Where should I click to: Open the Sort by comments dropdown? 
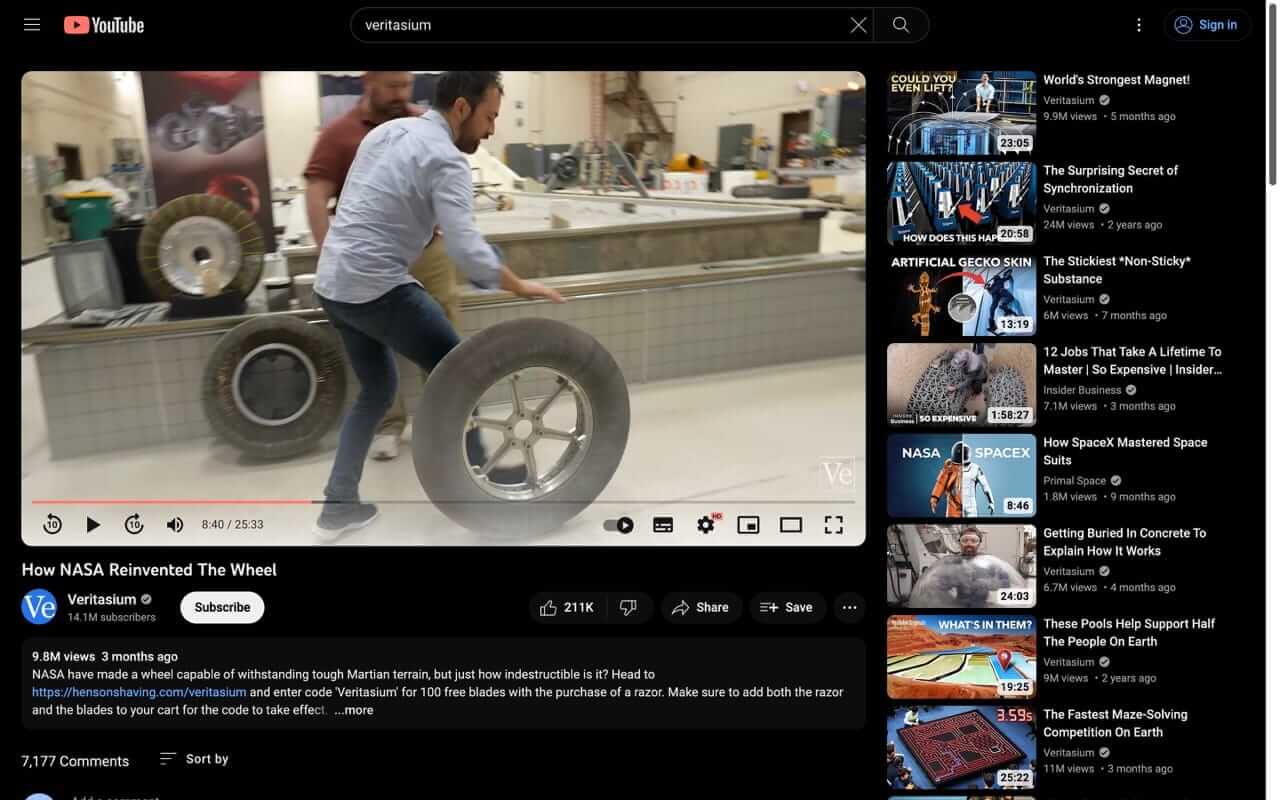pos(194,759)
